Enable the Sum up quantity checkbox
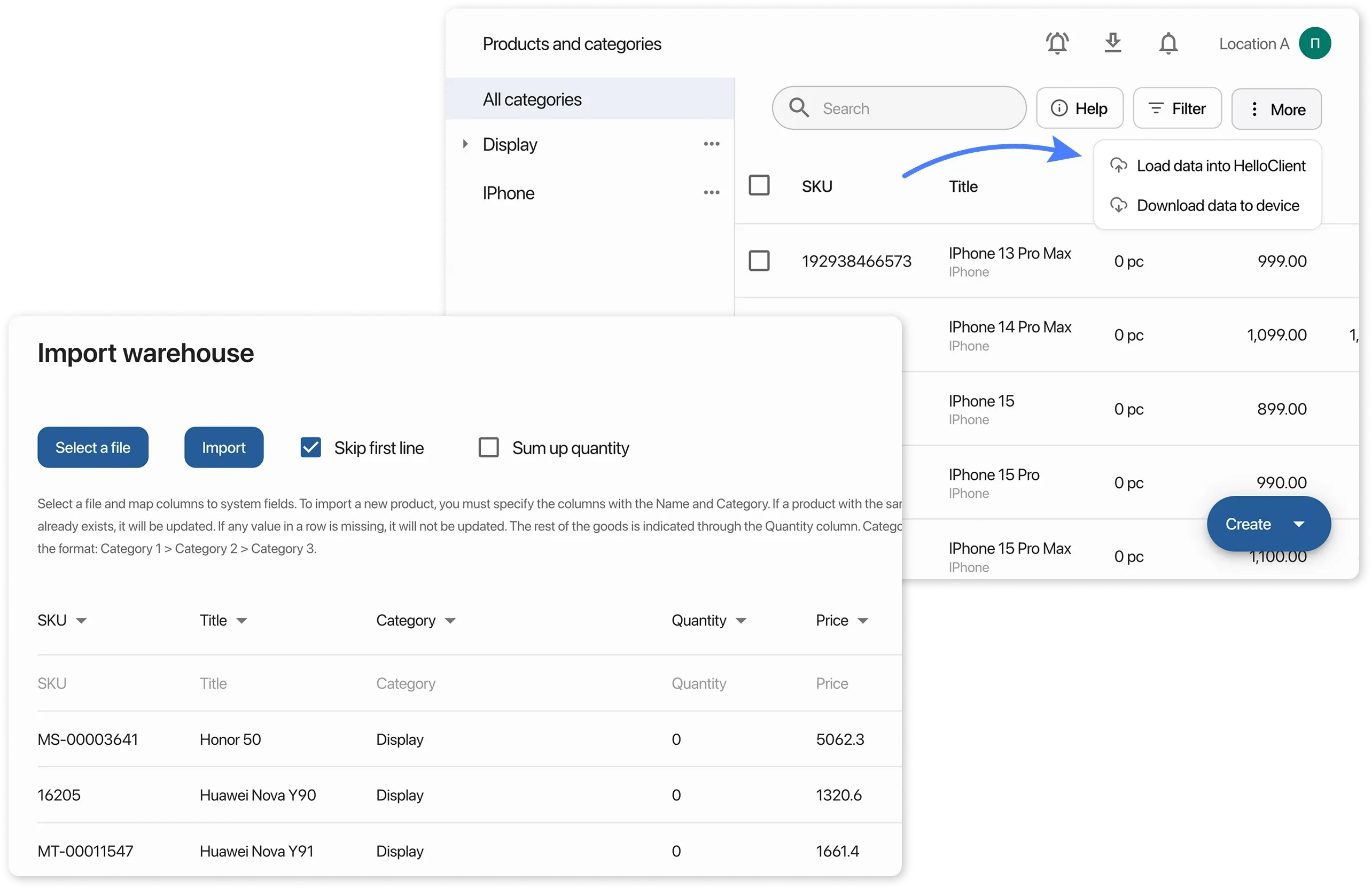1372x889 pixels. coord(489,447)
